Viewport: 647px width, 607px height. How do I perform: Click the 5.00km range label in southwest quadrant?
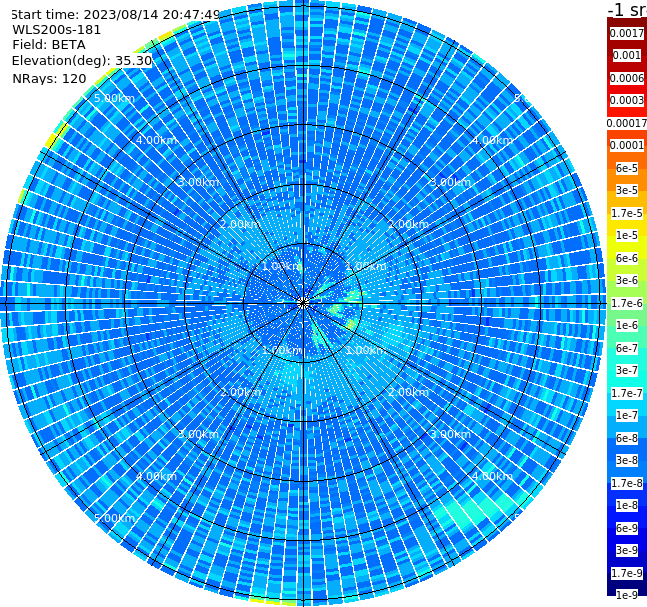pos(114,518)
